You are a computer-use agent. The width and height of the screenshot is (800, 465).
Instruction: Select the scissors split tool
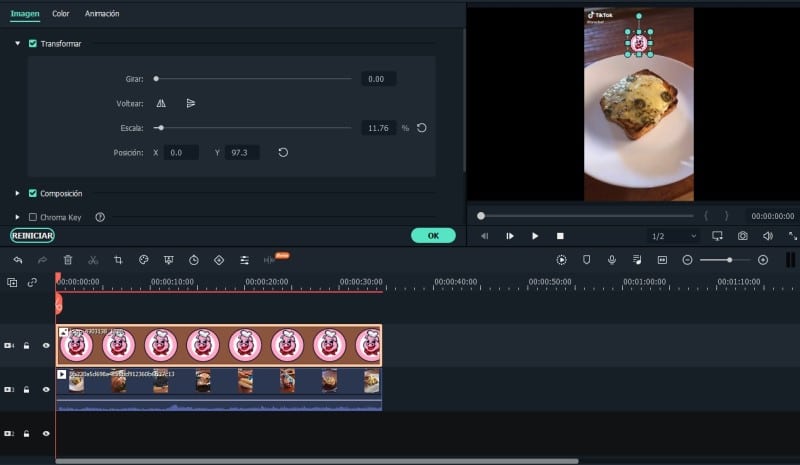coord(93,260)
